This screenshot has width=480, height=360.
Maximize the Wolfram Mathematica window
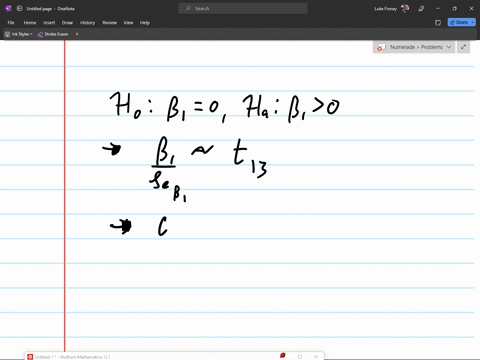click(x=300, y=357)
